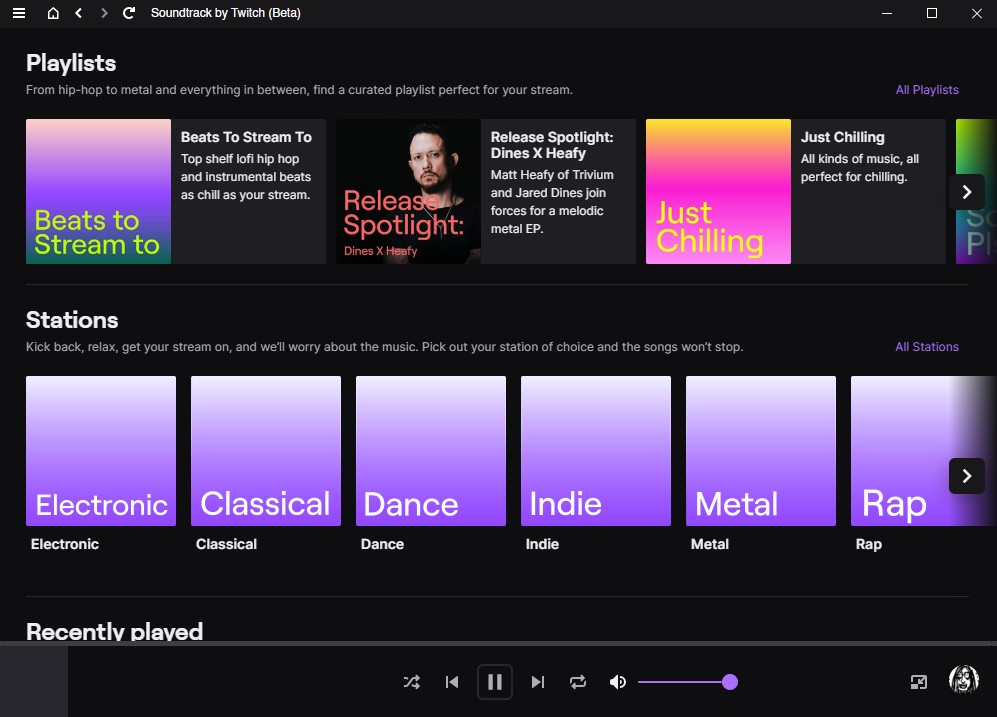Go to the Home page

click(53, 13)
